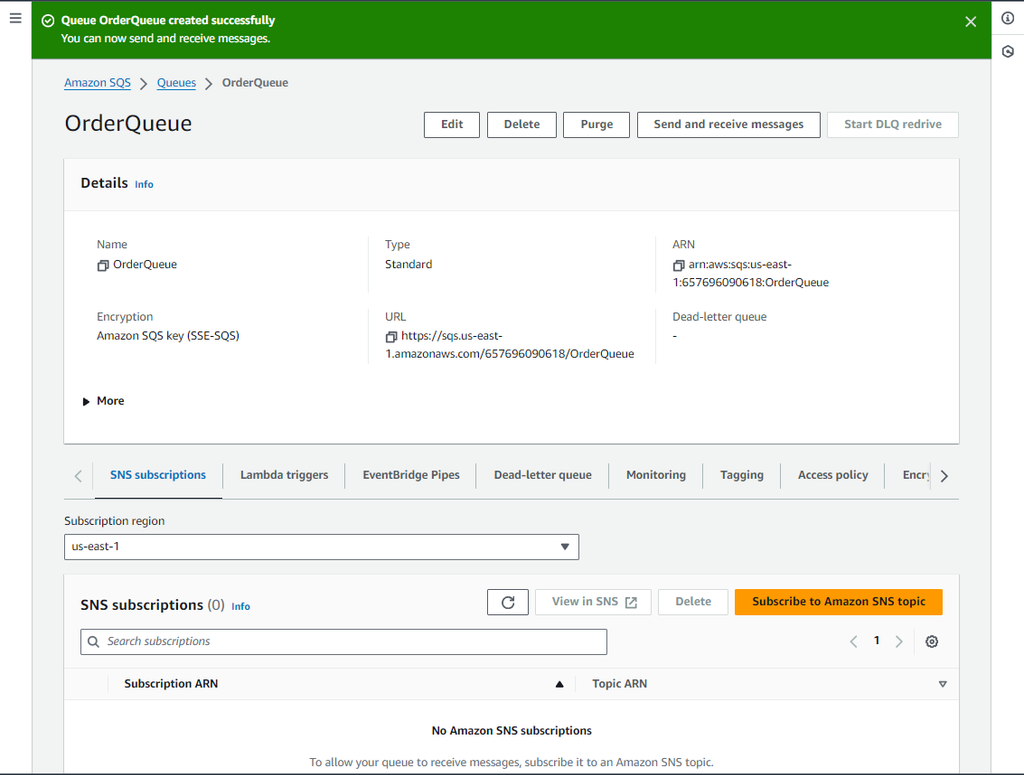Open the notifications panel icon top right
Image resolution: width=1024 pixels, height=775 pixels.
(x=1008, y=18)
